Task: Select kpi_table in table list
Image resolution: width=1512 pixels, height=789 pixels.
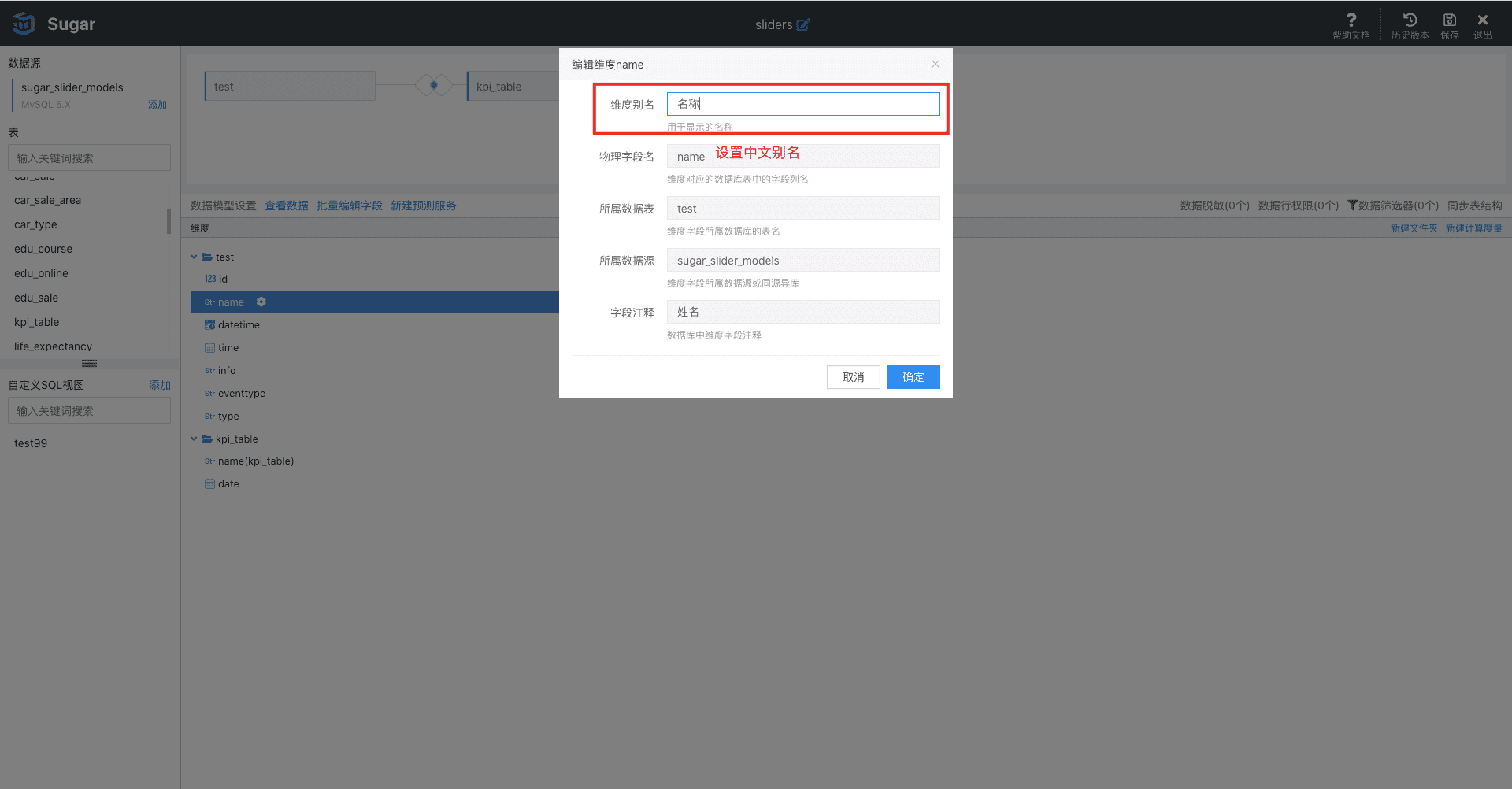Action: pyautogui.click(x=37, y=322)
